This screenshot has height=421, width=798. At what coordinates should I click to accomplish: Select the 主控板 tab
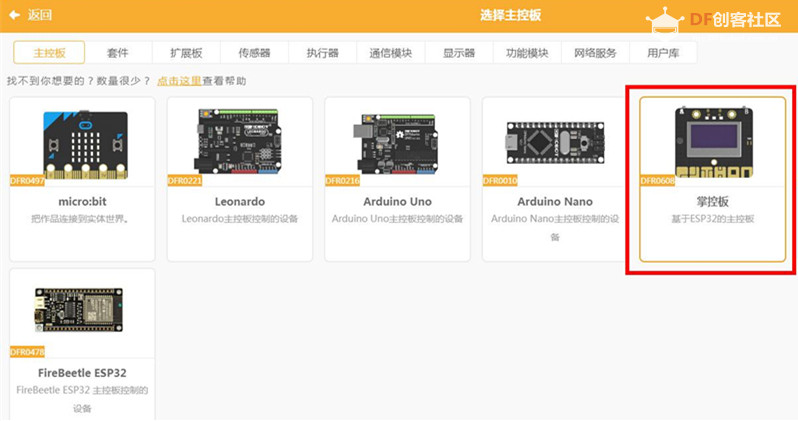coord(49,52)
